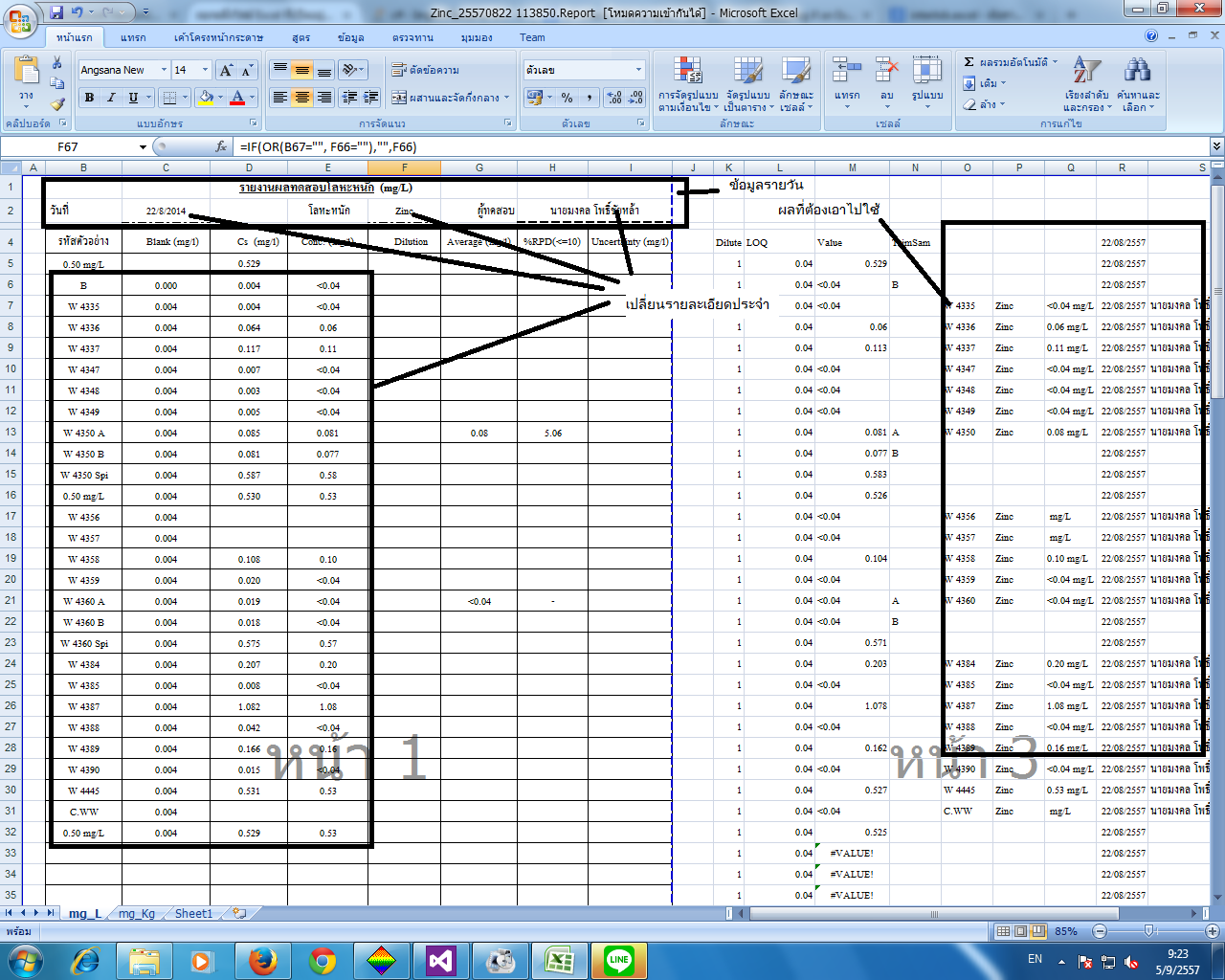Save the workbook from the Quick Access Toolbar
This screenshot has width=1225, height=980.
point(57,12)
